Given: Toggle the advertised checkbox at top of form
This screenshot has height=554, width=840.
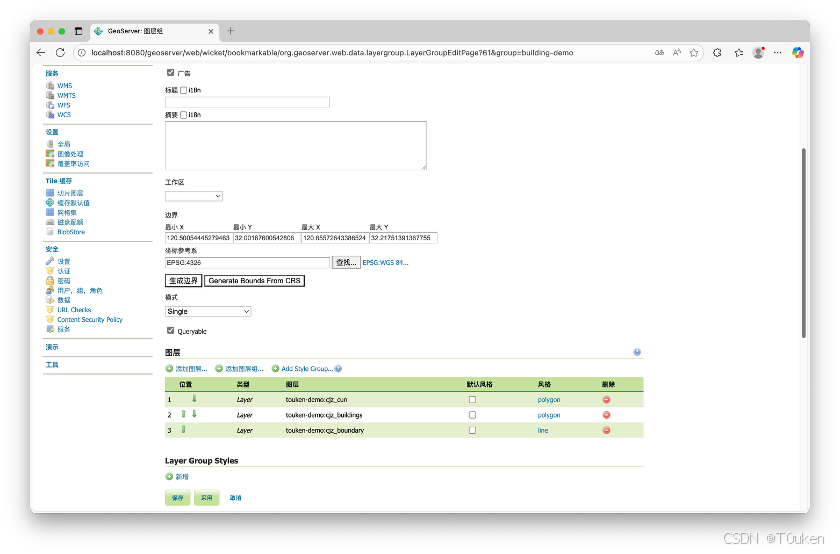Looking at the screenshot, I should pyautogui.click(x=170, y=72).
